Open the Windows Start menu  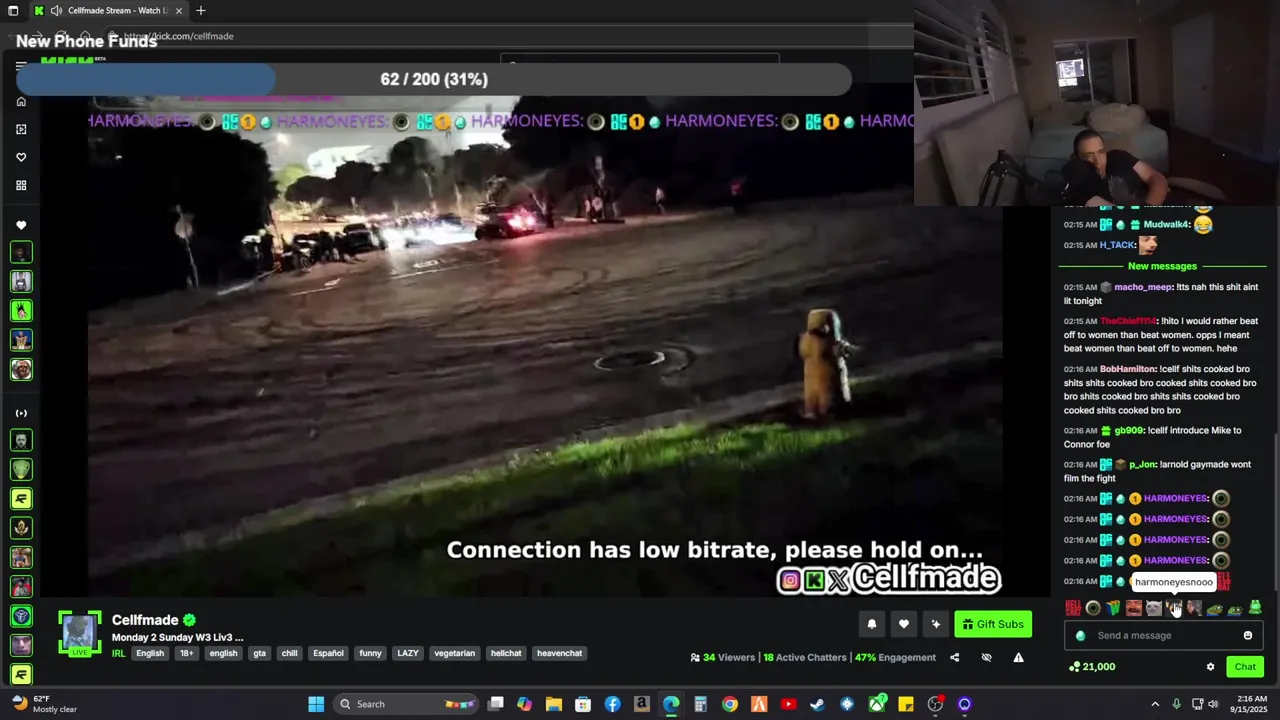[316, 704]
